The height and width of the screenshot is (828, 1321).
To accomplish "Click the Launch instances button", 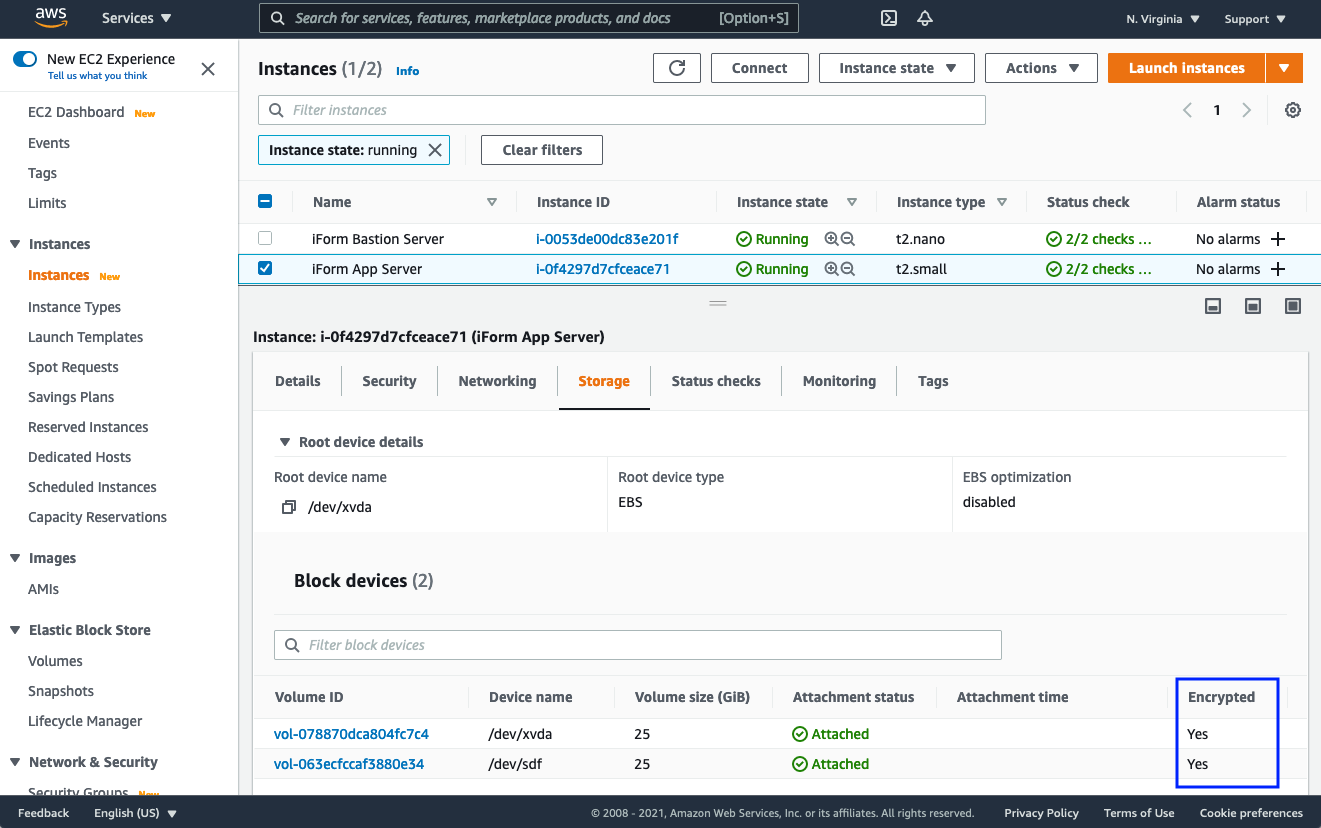I will coord(1187,68).
